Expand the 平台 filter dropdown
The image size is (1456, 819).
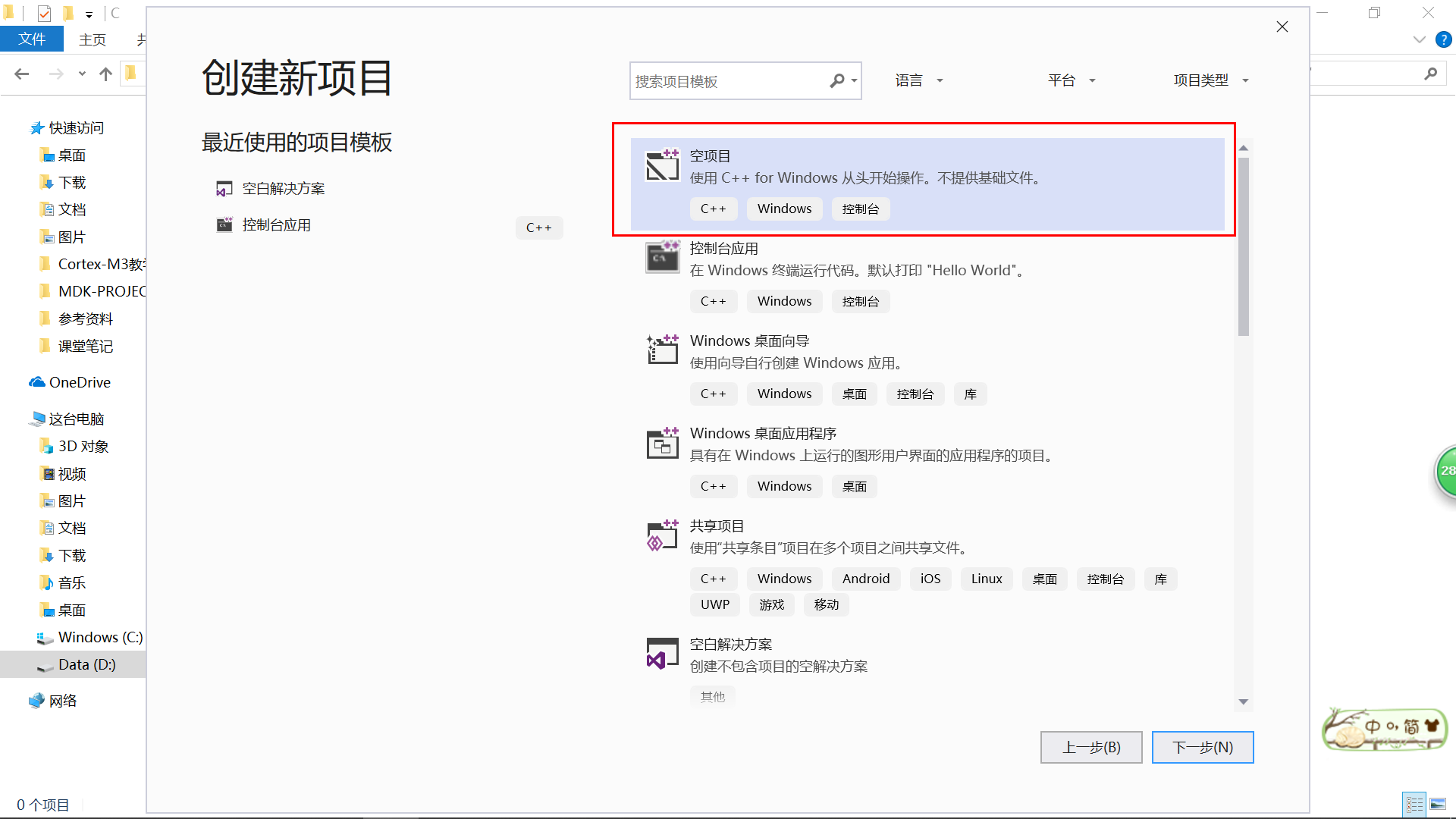pos(1071,80)
